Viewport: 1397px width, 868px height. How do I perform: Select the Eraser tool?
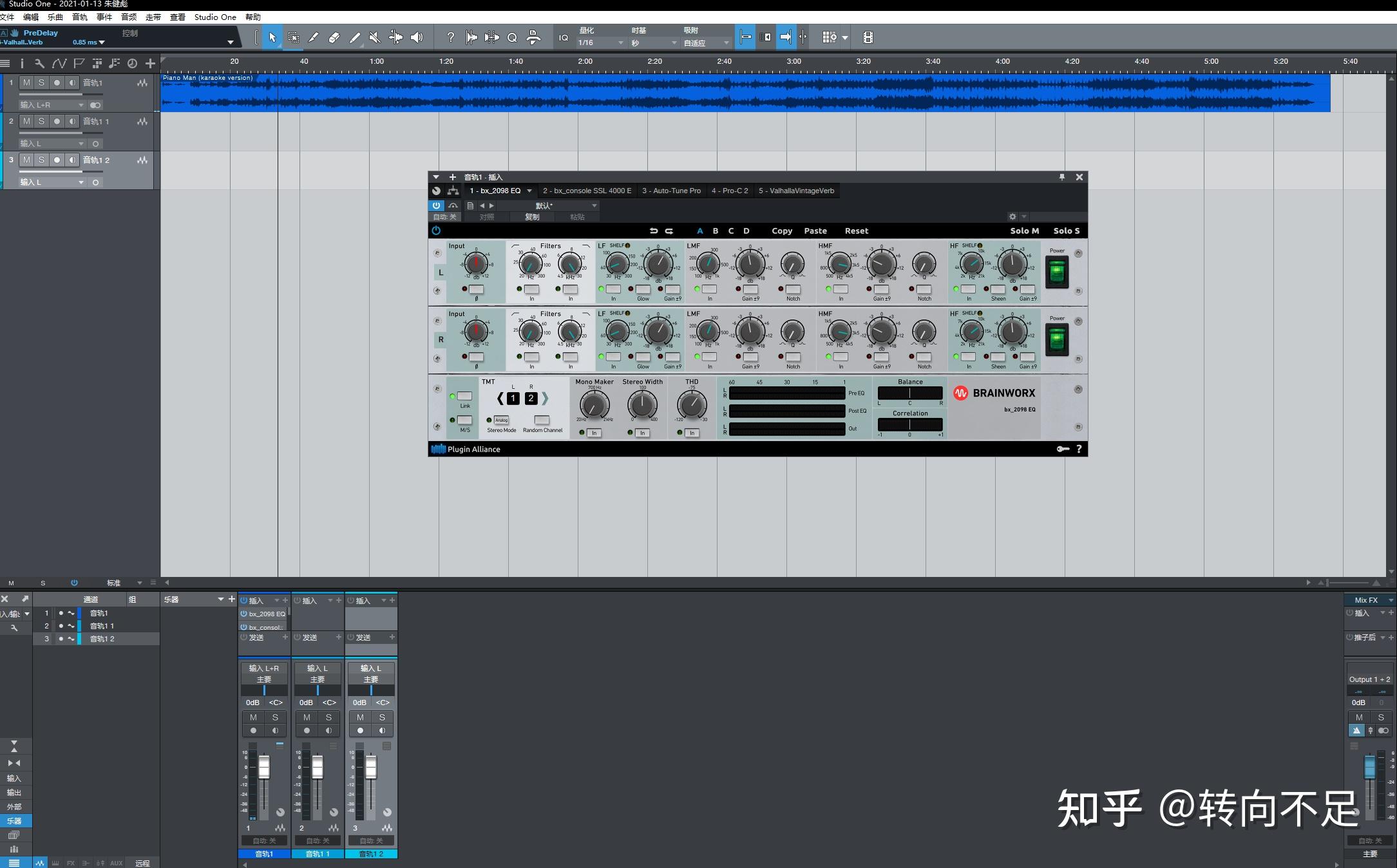[x=334, y=37]
